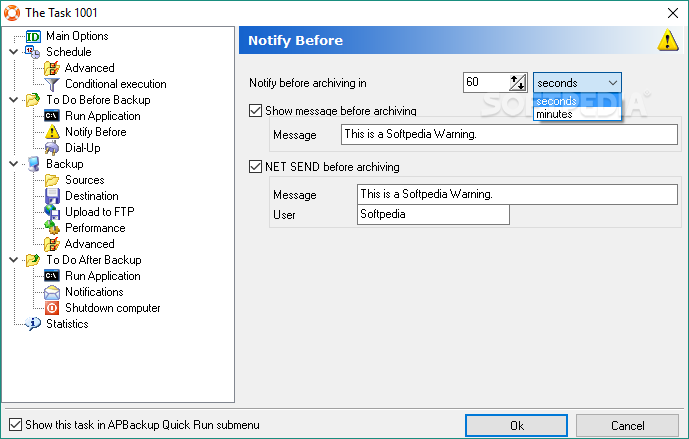Click the To Do Before Backup folder icon
689x439 pixels.
click(33, 100)
